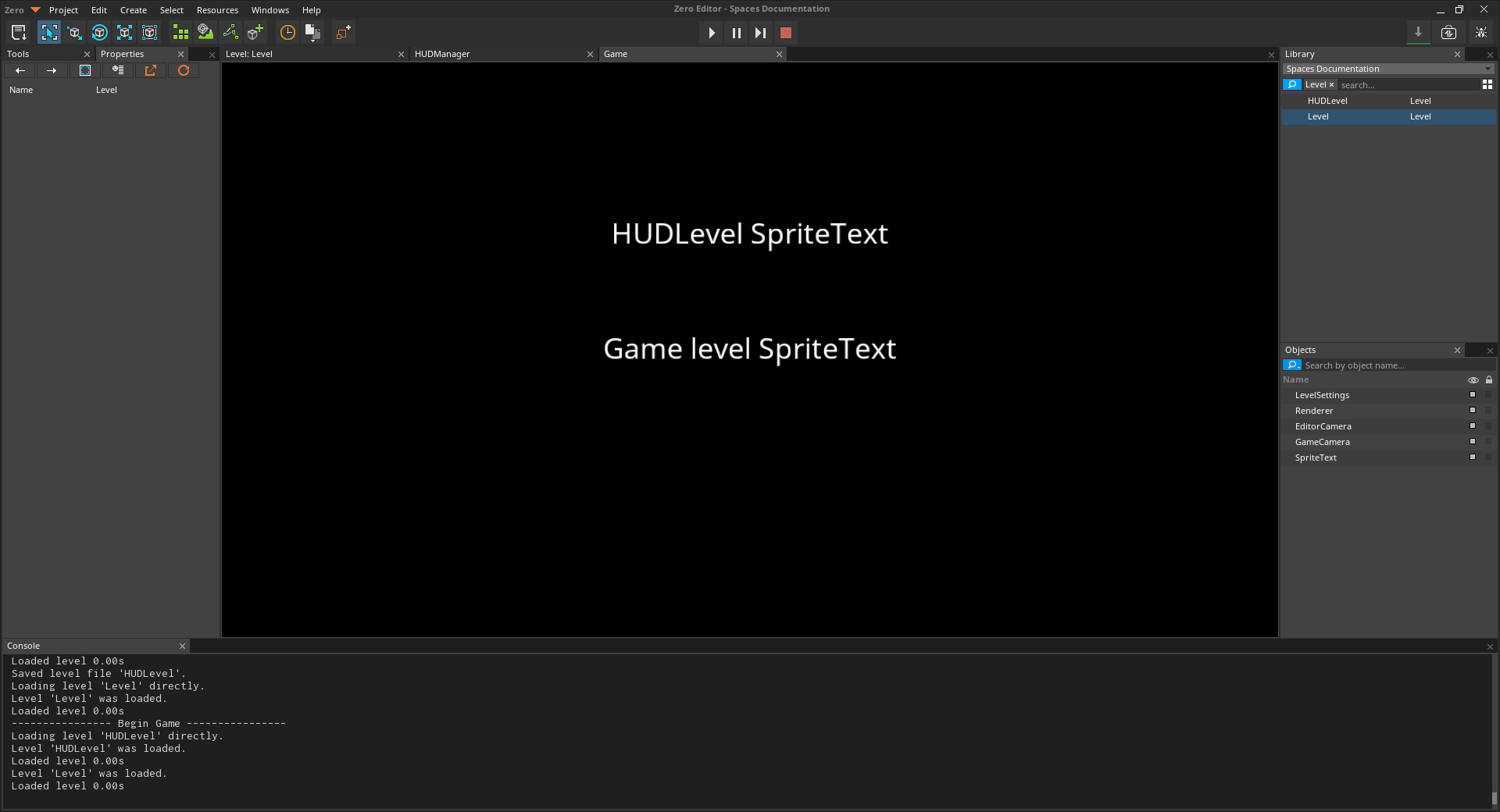This screenshot has width=1500, height=812.
Task: Toggle Library grid view icon
Action: [1487, 84]
